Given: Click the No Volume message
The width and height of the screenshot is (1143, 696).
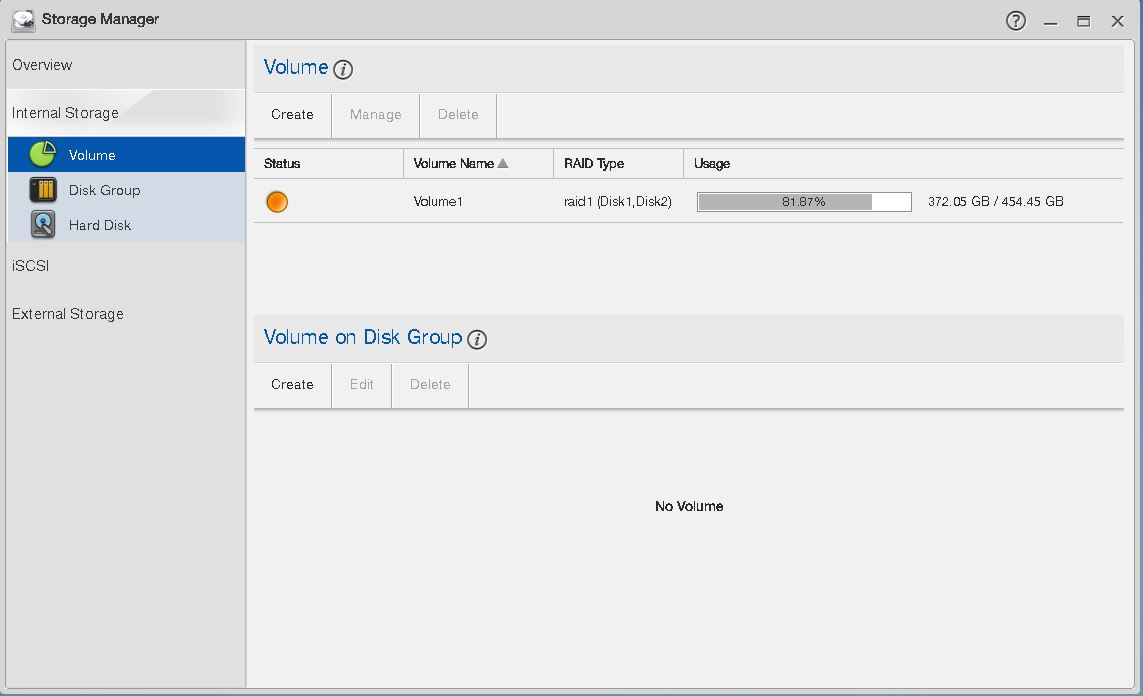Looking at the screenshot, I should [x=689, y=506].
